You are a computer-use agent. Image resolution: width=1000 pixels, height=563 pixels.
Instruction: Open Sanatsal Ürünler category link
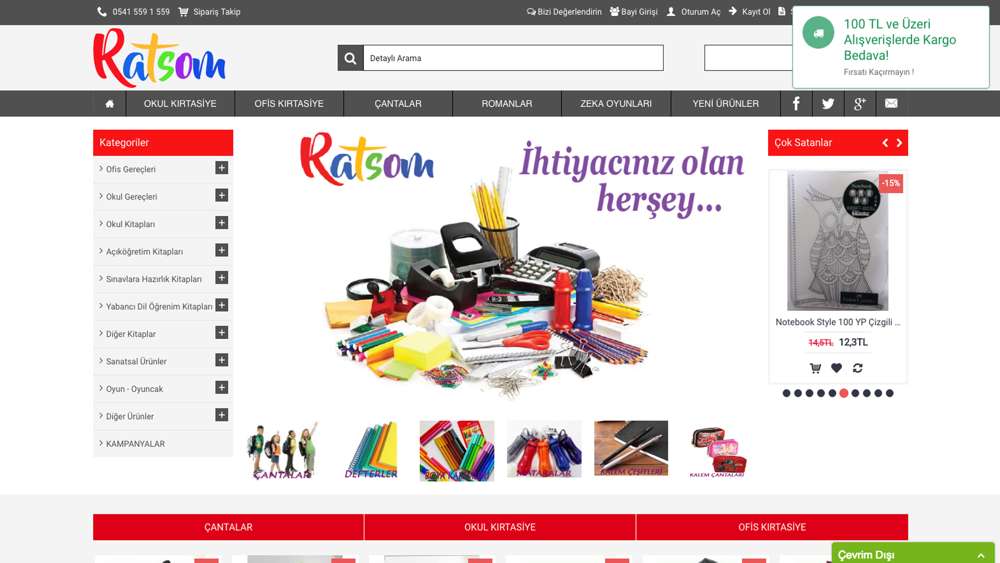coord(136,361)
